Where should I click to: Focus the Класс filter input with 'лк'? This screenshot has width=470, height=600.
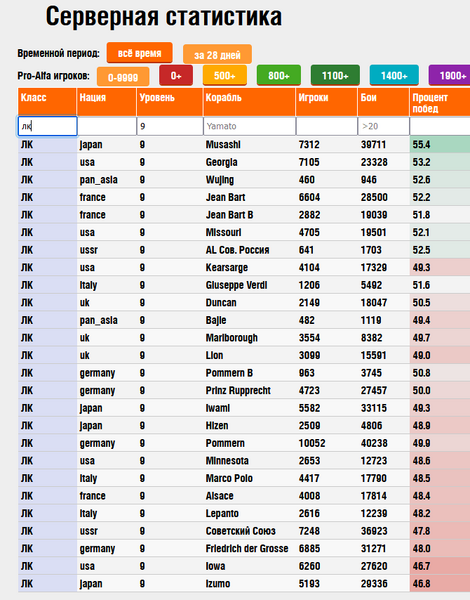click(47, 126)
